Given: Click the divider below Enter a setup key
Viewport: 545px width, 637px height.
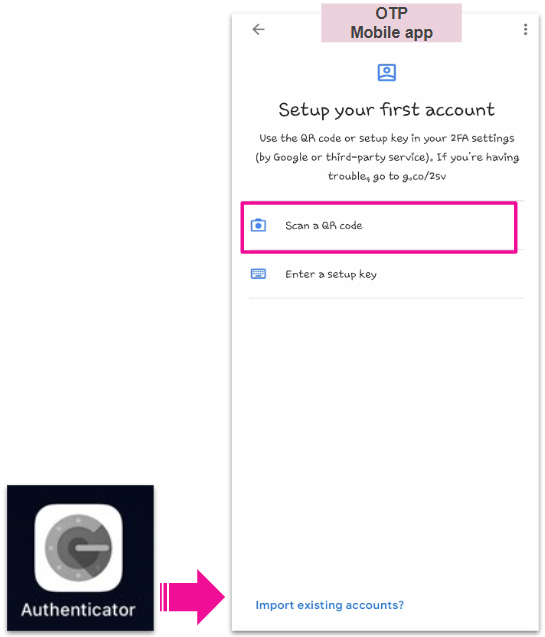Looking at the screenshot, I should [386, 298].
